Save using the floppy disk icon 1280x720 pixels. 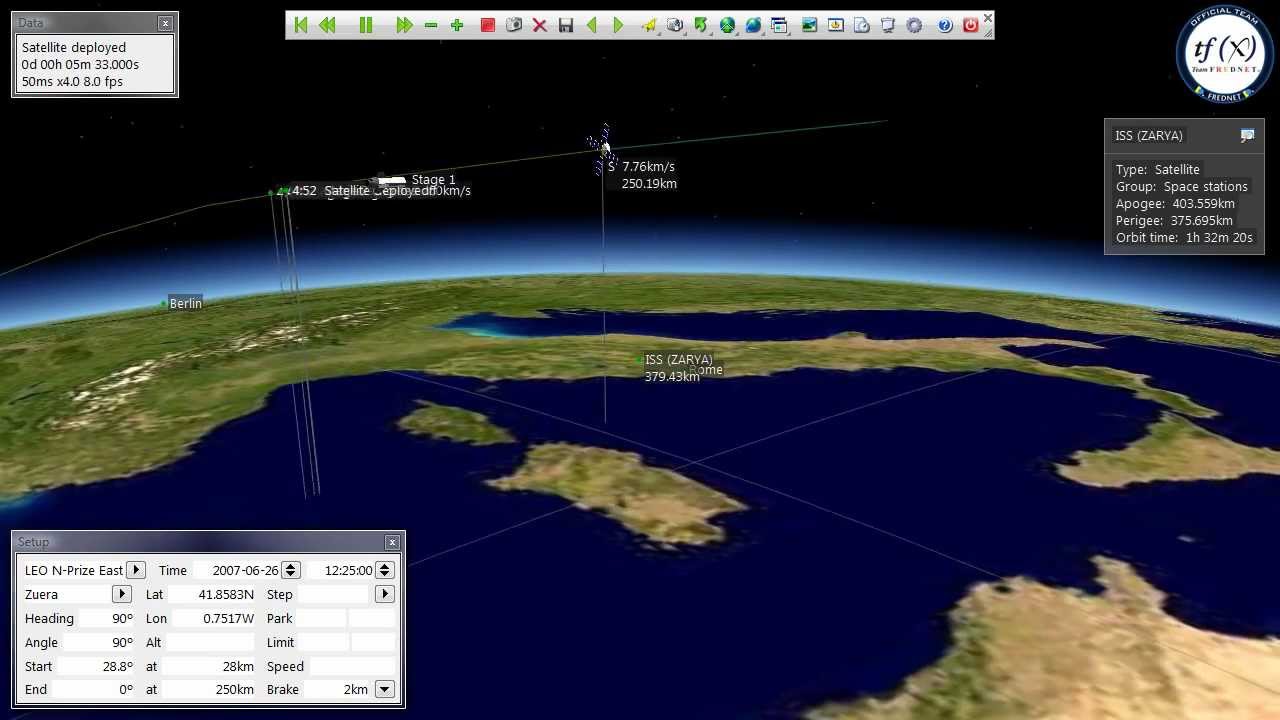coord(566,25)
